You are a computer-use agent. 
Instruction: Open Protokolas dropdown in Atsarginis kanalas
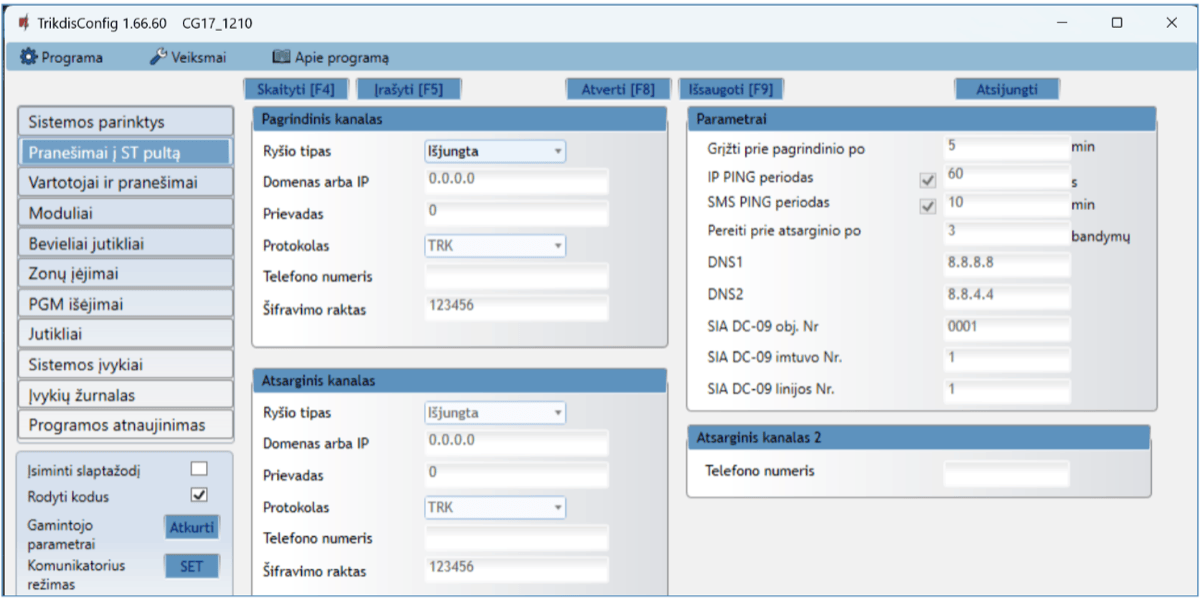tap(495, 507)
